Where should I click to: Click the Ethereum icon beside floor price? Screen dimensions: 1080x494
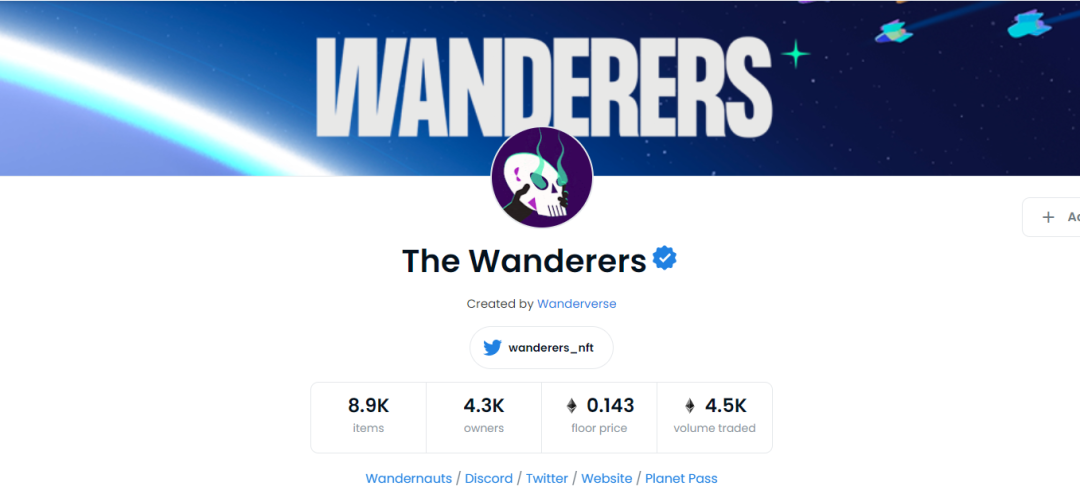point(571,406)
